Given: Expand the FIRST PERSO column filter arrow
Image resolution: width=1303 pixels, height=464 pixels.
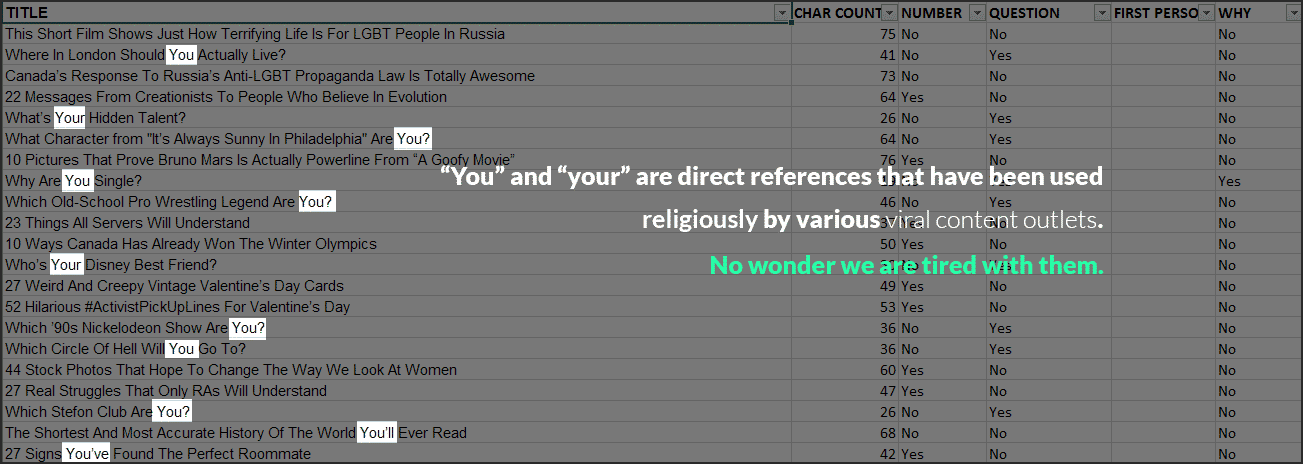Looking at the screenshot, I should 1207,13.
